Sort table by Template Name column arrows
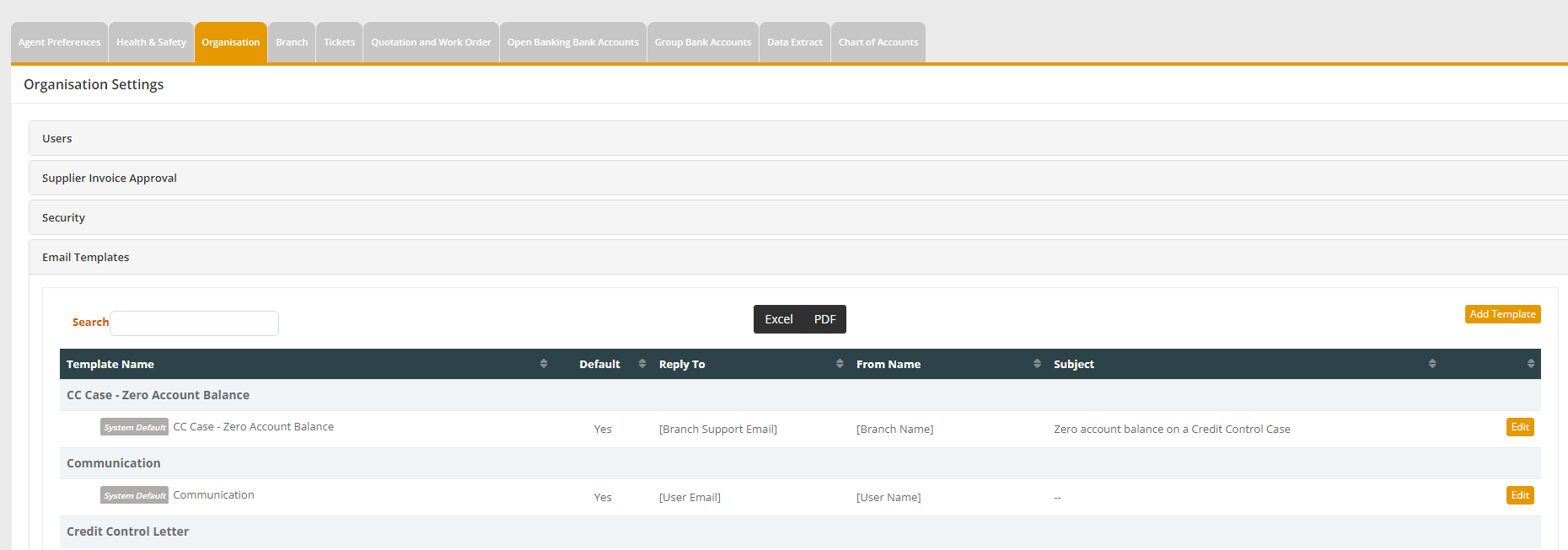 point(544,364)
